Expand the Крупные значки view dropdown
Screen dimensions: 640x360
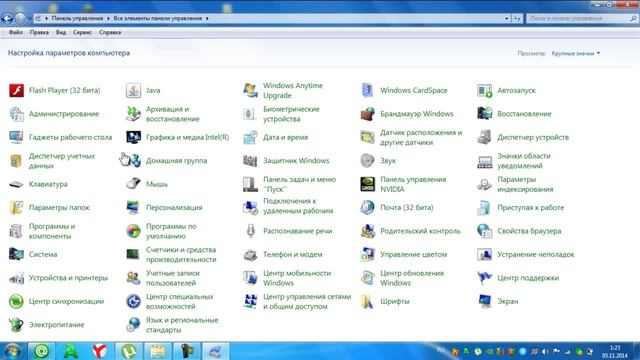click(x=576, y=53)
